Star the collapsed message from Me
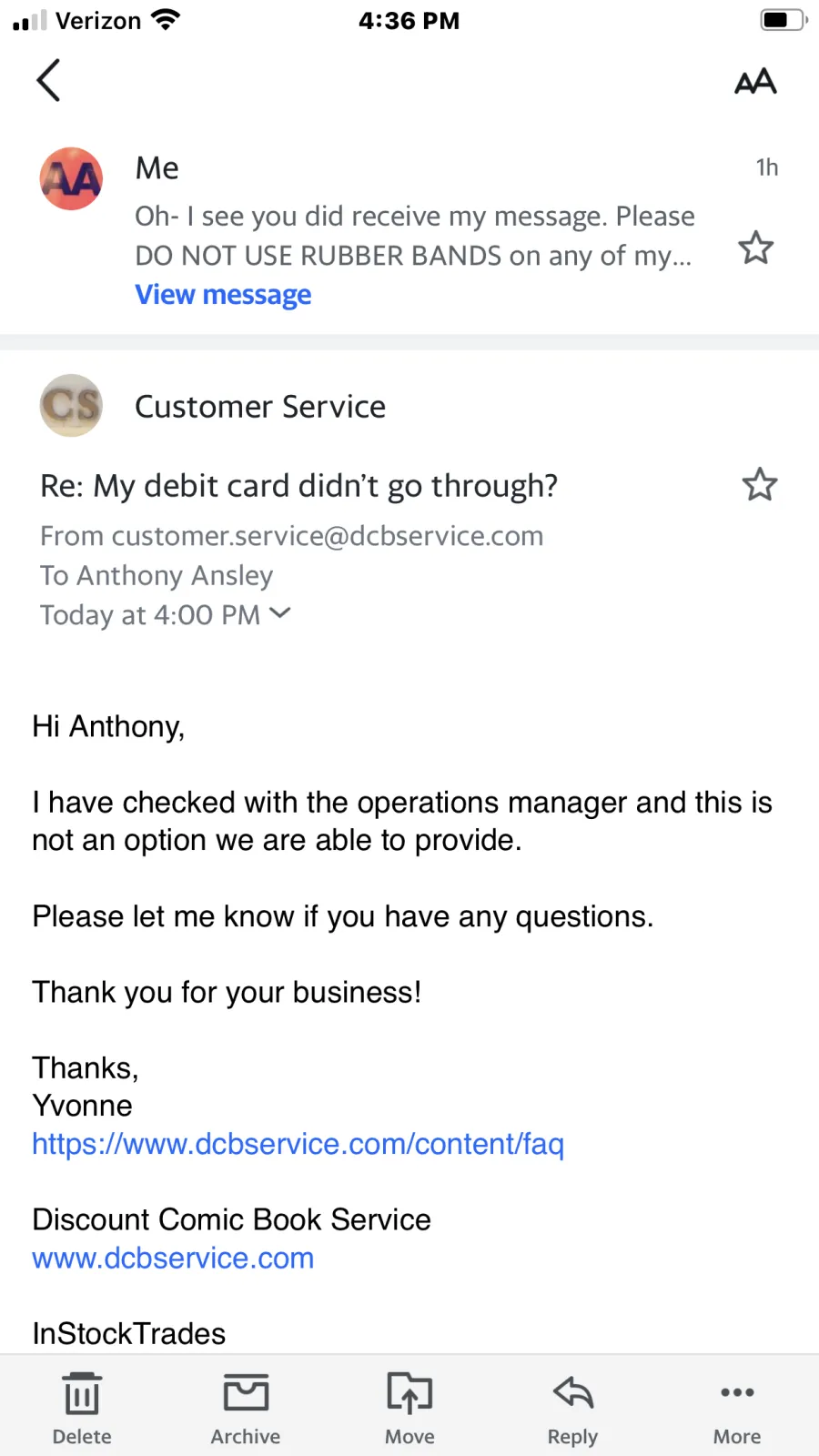 [755, 248]
